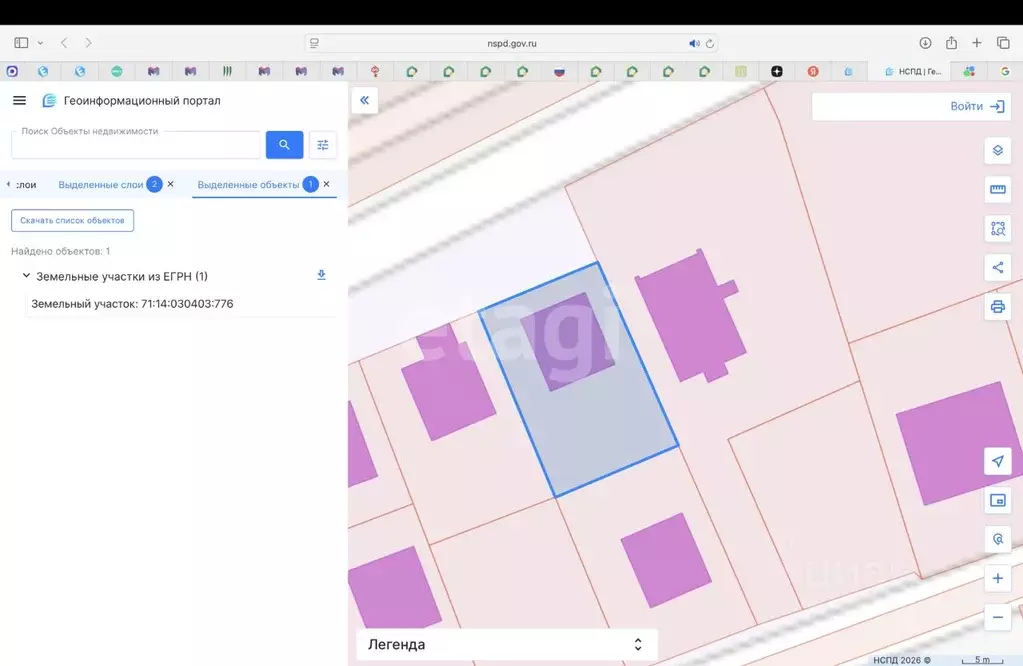
Task: Expand the Легенда panel
Action: pyautogui.click(x=507, y=644)
